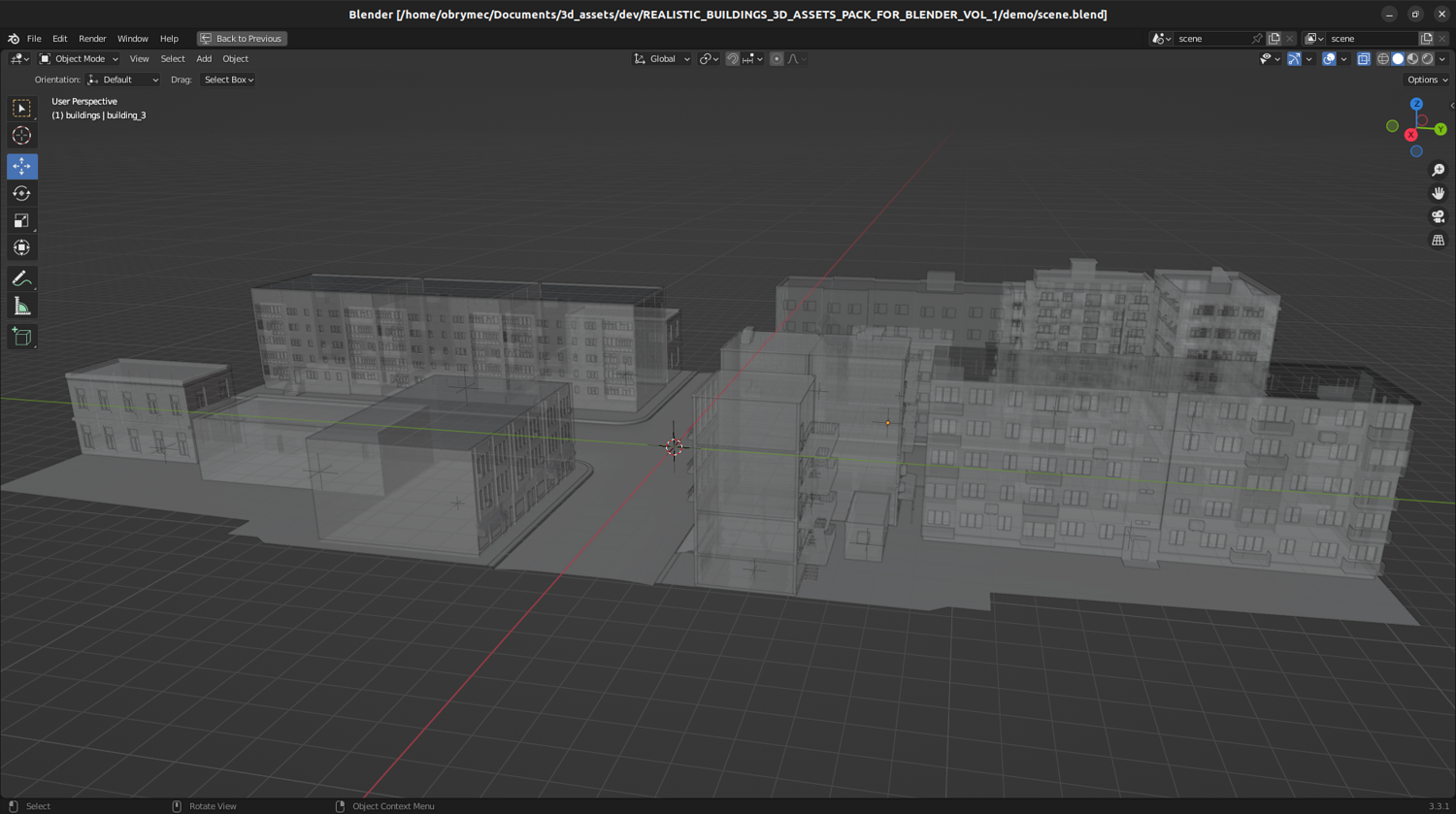Open the gizmo options dropdown arrow
Image resolution: width=1456 pixels, height=814 pixels.
click(1308, 59)
